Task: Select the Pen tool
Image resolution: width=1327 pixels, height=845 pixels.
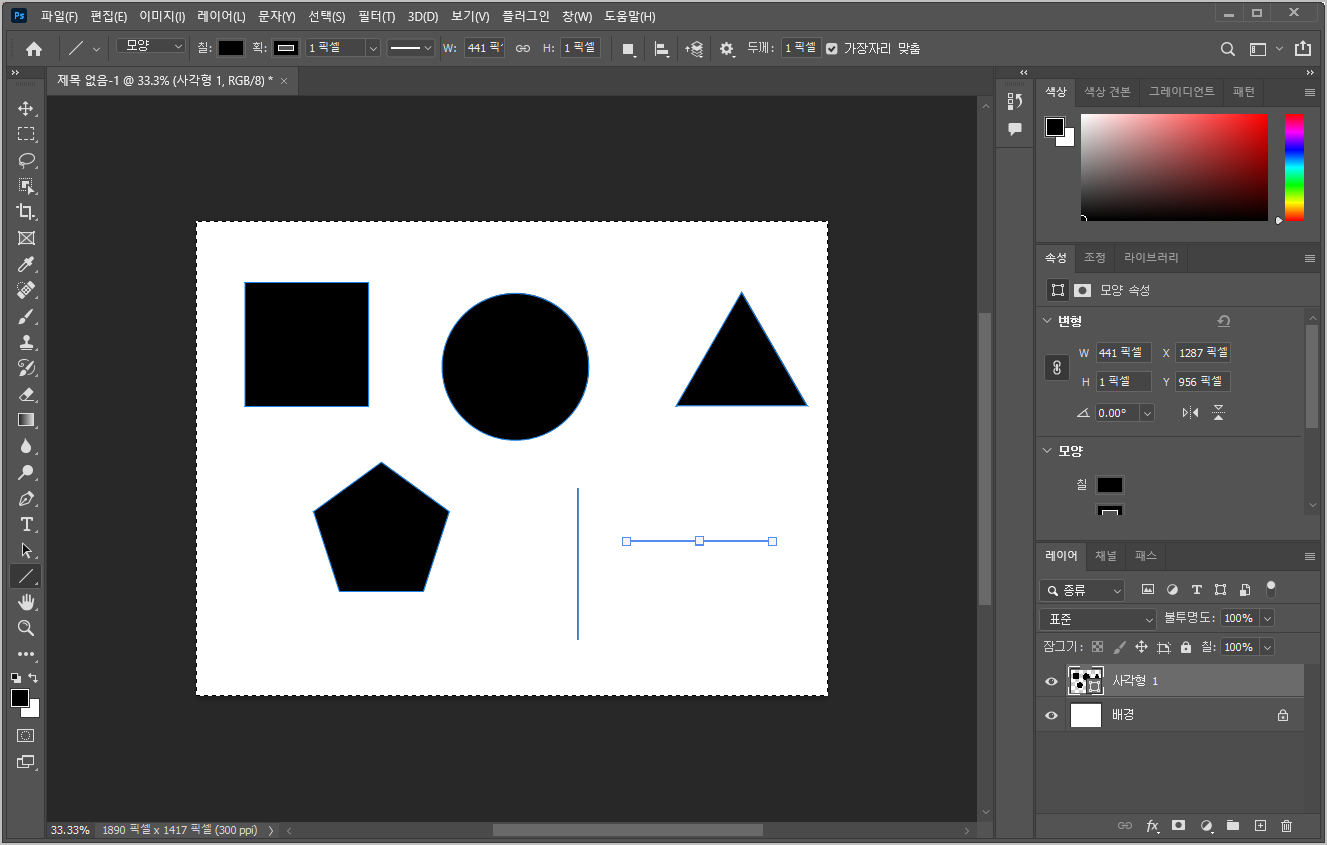Action: 26,498
